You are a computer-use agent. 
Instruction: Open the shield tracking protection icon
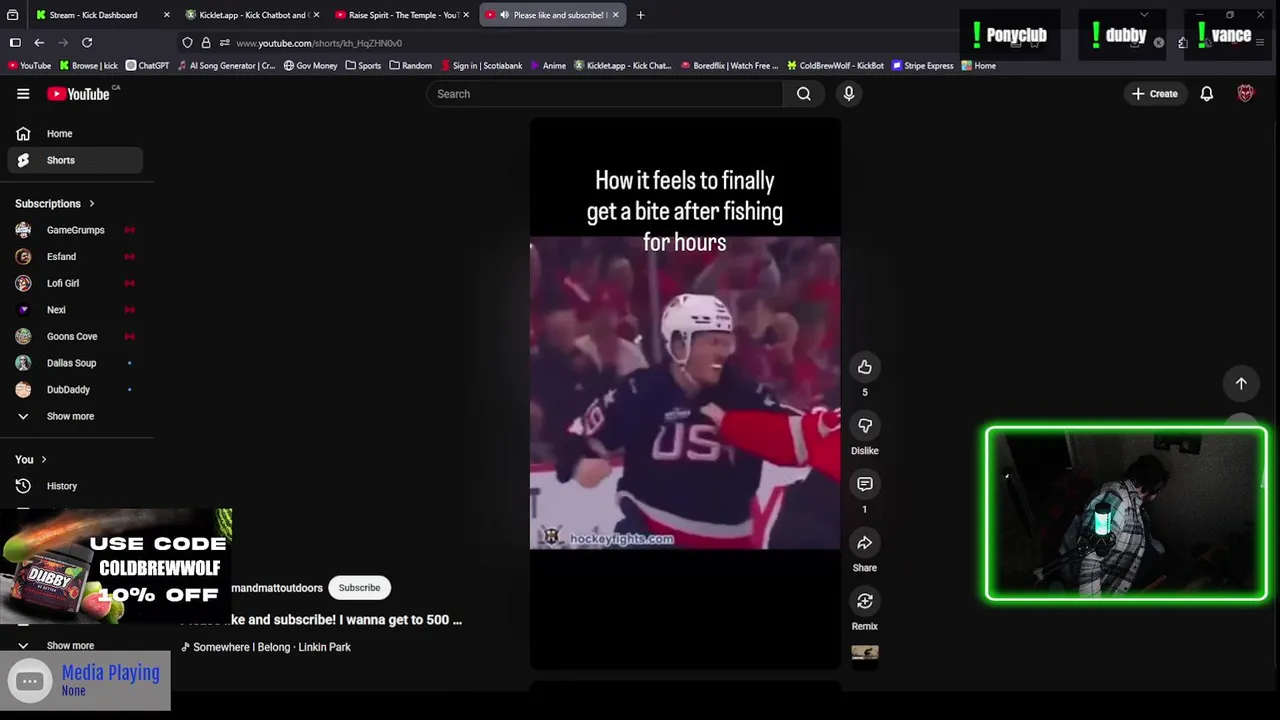187,43
